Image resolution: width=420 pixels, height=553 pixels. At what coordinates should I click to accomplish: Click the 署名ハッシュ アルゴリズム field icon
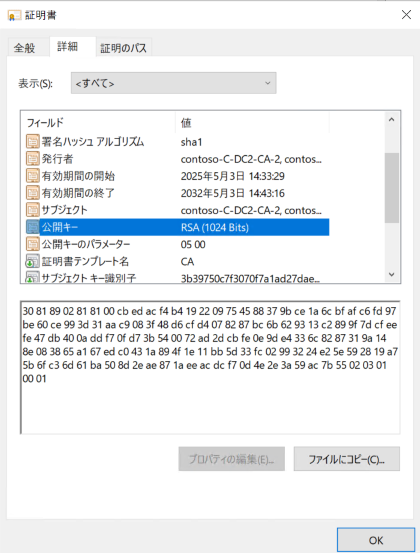[32, 142]
